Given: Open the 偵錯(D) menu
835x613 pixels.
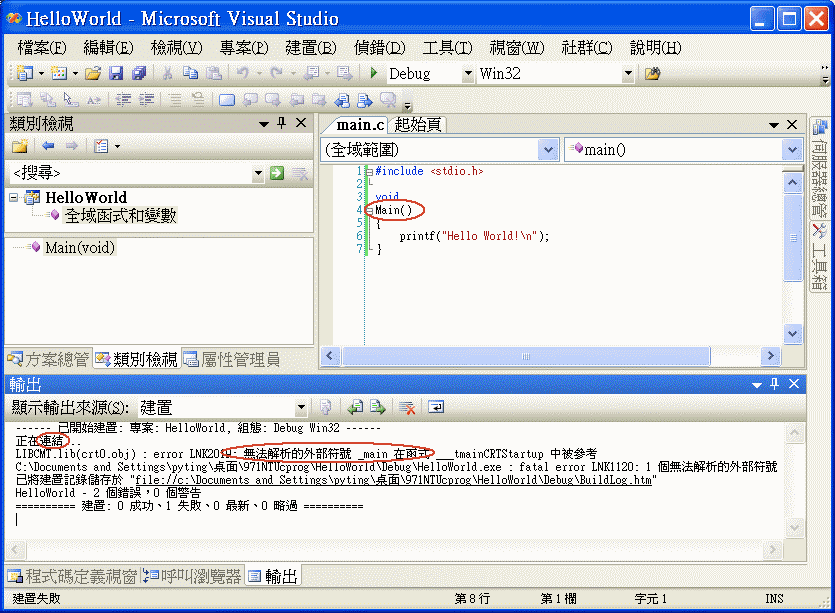Looking at the screenshot, I should pyautogui.click(x=379, y=47).
